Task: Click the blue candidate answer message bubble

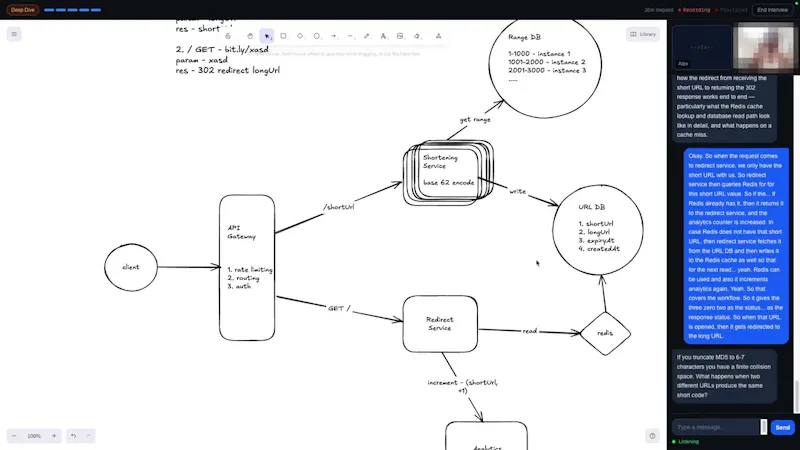Action: point(736,246)
